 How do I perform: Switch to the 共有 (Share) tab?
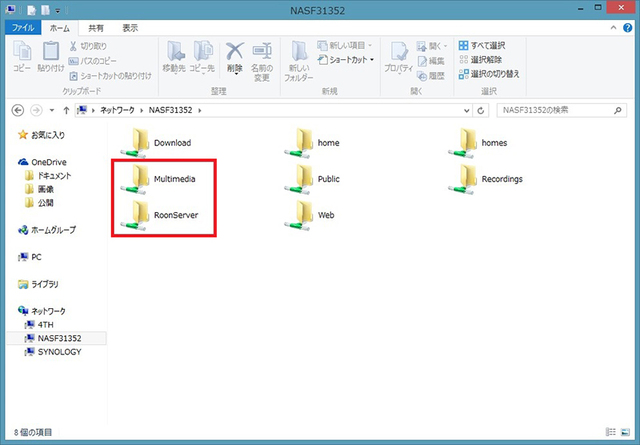pyautogui.click(x=96, y=28)
